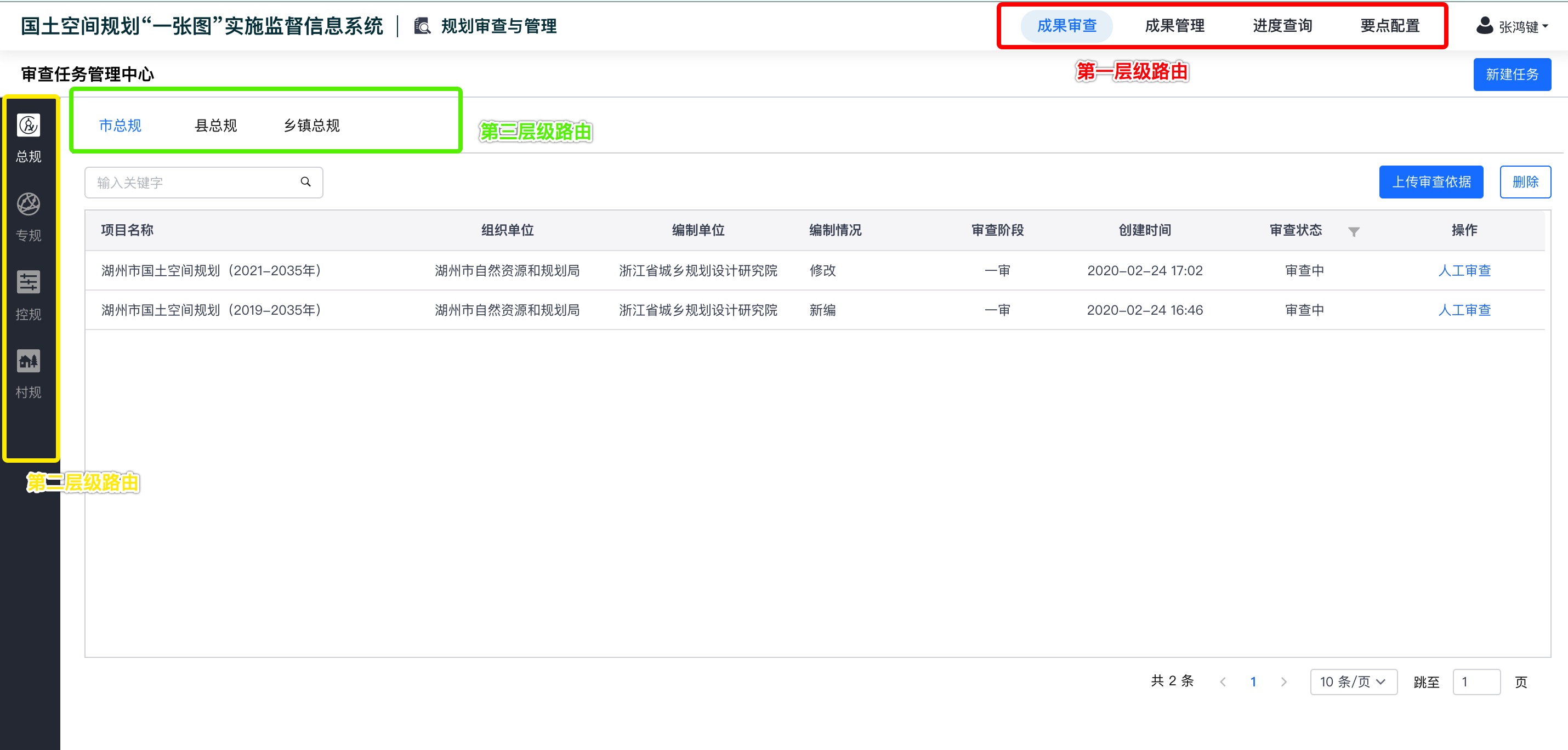Select the 乡镇总规 tab

click(x=311, y=126)
